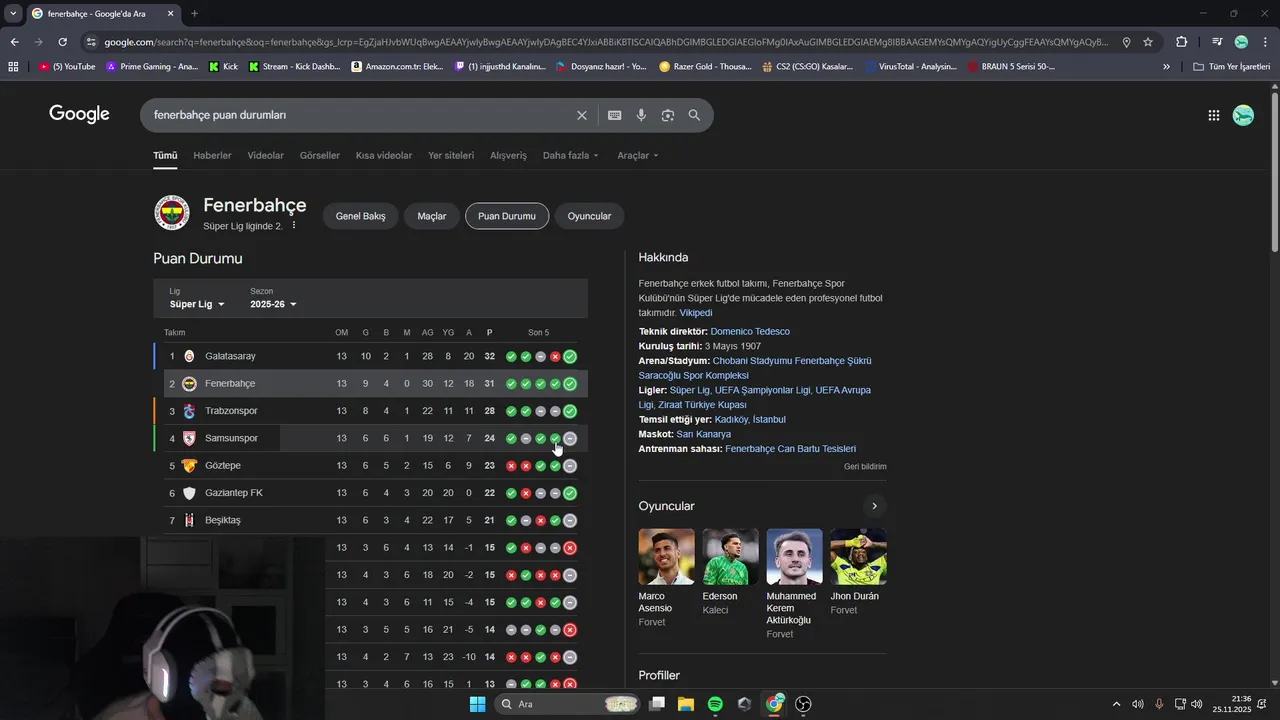Click the Fenerbahçe club crest logo
The height and width of the screenshot is (720, 1280).
click(171, 213)
